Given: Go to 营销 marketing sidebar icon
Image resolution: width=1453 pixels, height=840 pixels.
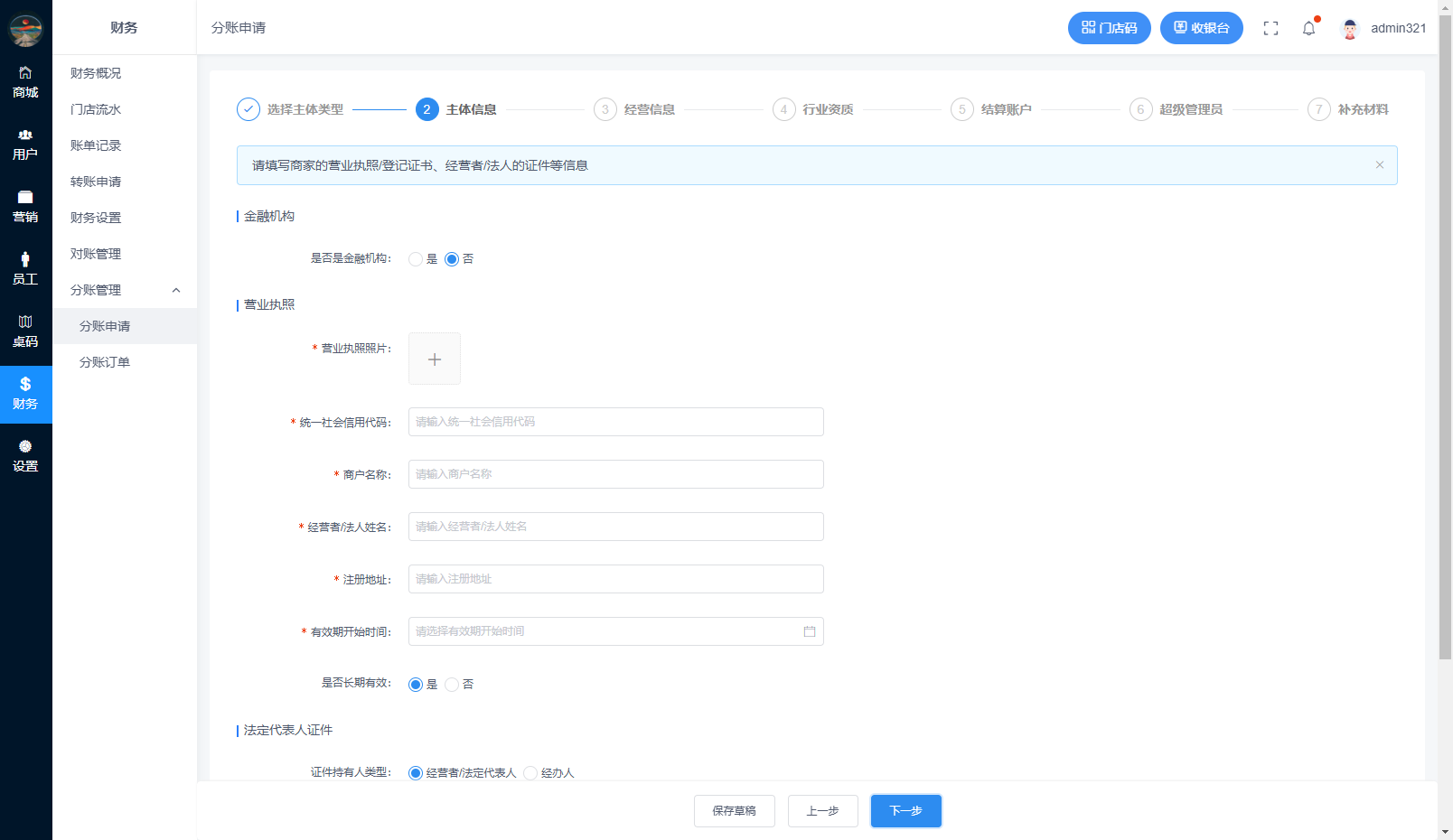Looking at the screenshot, I should (x=25, y=207).
